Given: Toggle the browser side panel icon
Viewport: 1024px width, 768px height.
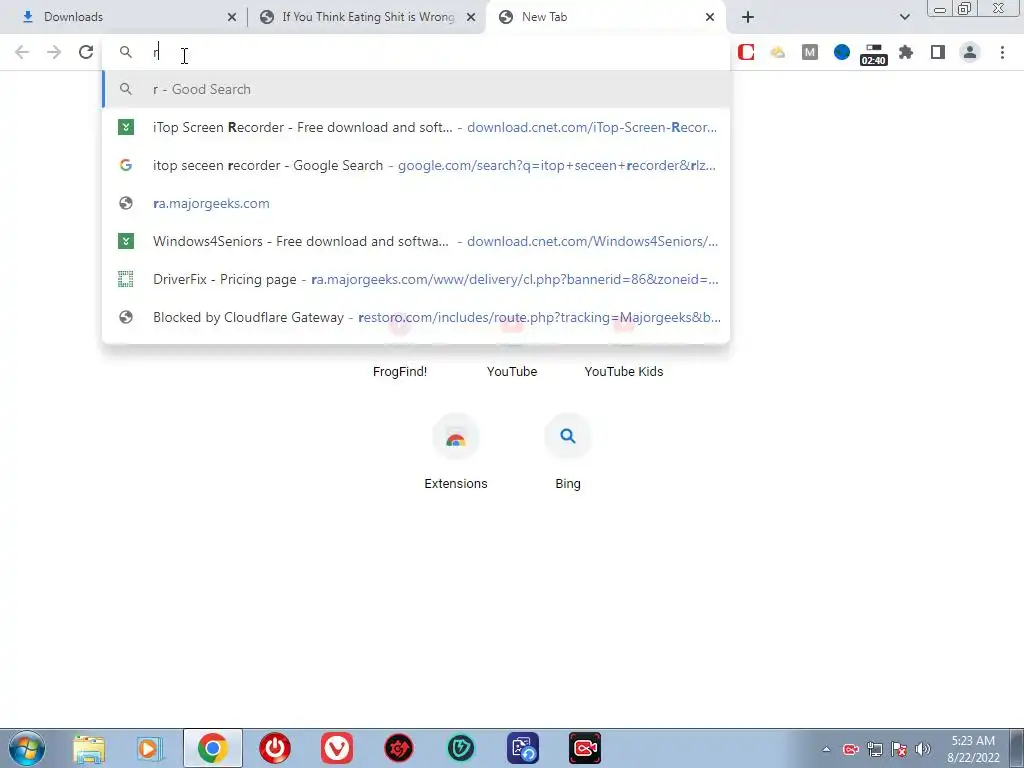Looking at the screenshot, I should point(938,52).
